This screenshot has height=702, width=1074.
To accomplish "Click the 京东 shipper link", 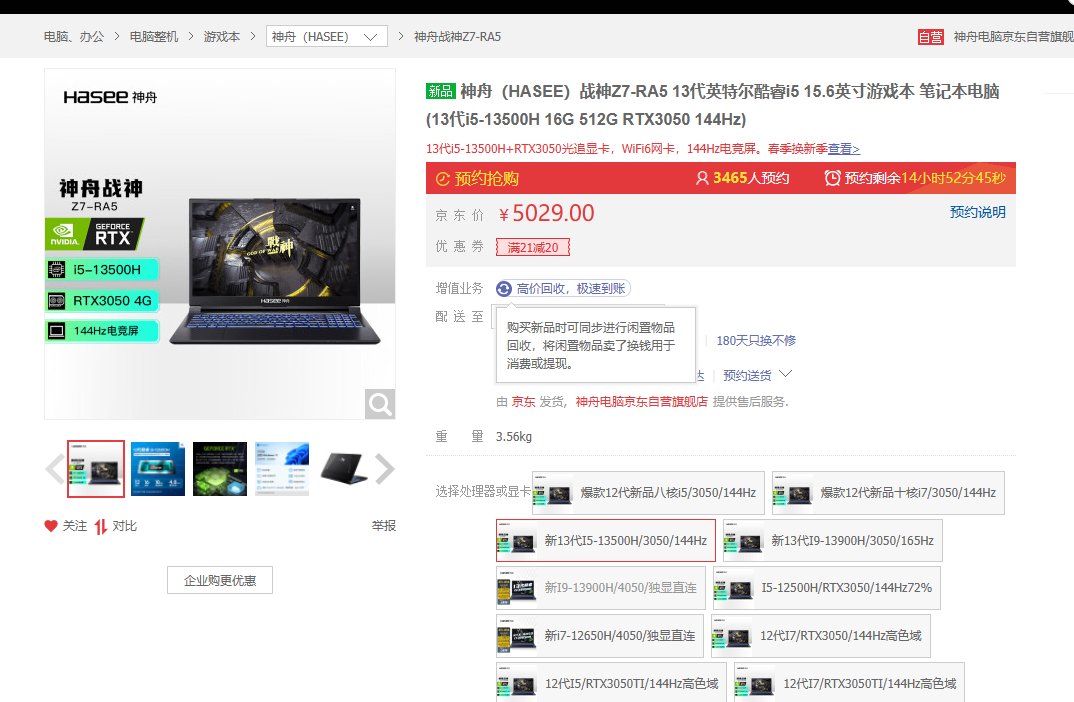I will tap(523, 402).
